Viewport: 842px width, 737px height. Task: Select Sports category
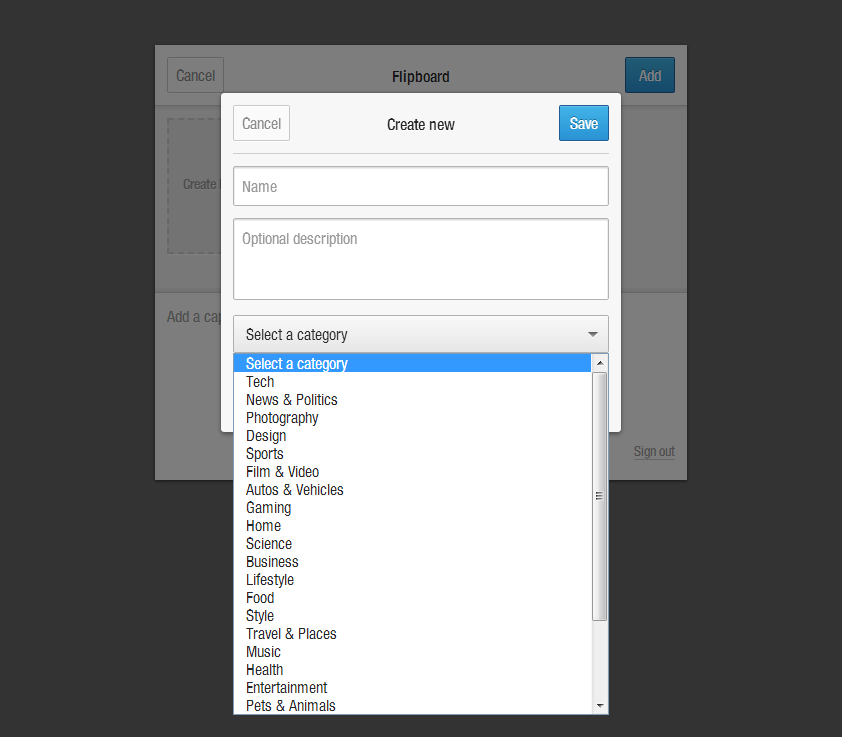(412, 453)
